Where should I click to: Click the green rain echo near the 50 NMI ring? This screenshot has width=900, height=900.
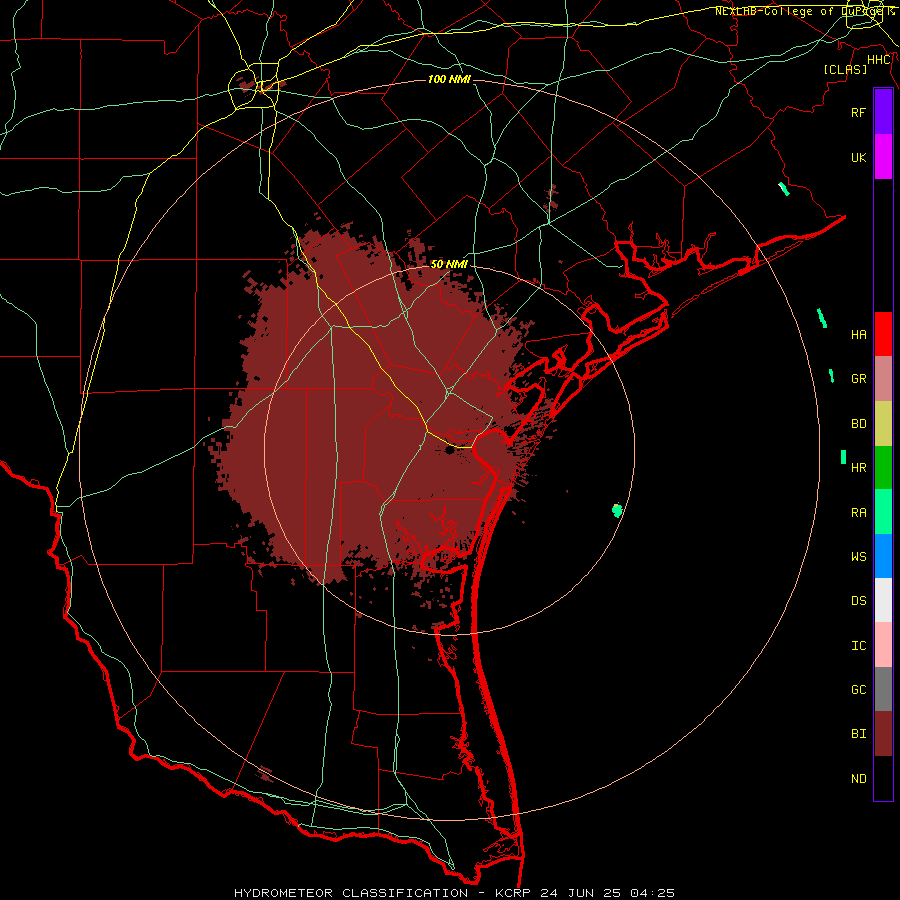(x=617, y=510)
